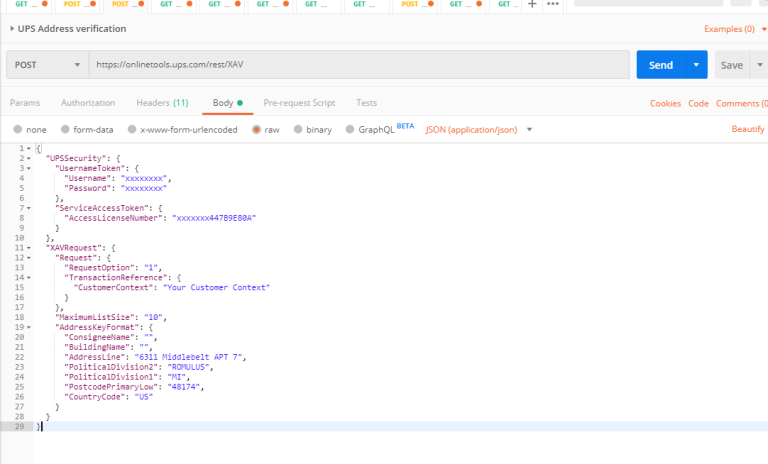Click the Beautify link
This screenshot has height=464, width=768.
[x=747, y=130]
